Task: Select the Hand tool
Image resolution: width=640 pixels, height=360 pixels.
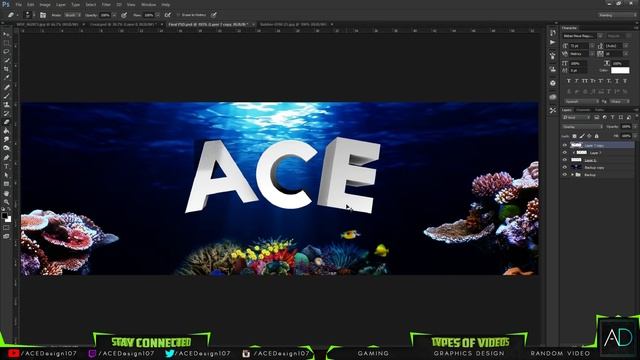Action: click(x=6, y=193)
